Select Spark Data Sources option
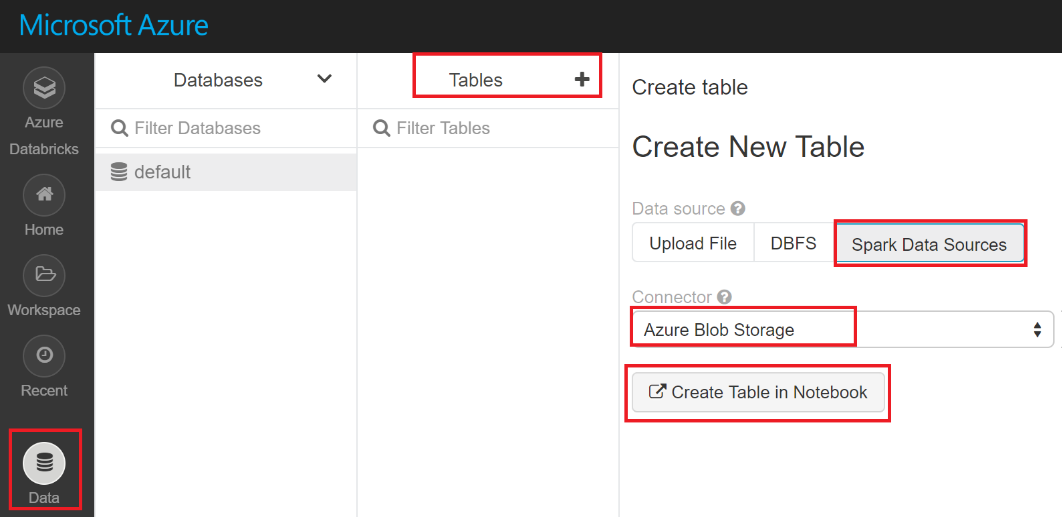Image resolution: width=1062 pixels, height=517 pixels. 929,244
